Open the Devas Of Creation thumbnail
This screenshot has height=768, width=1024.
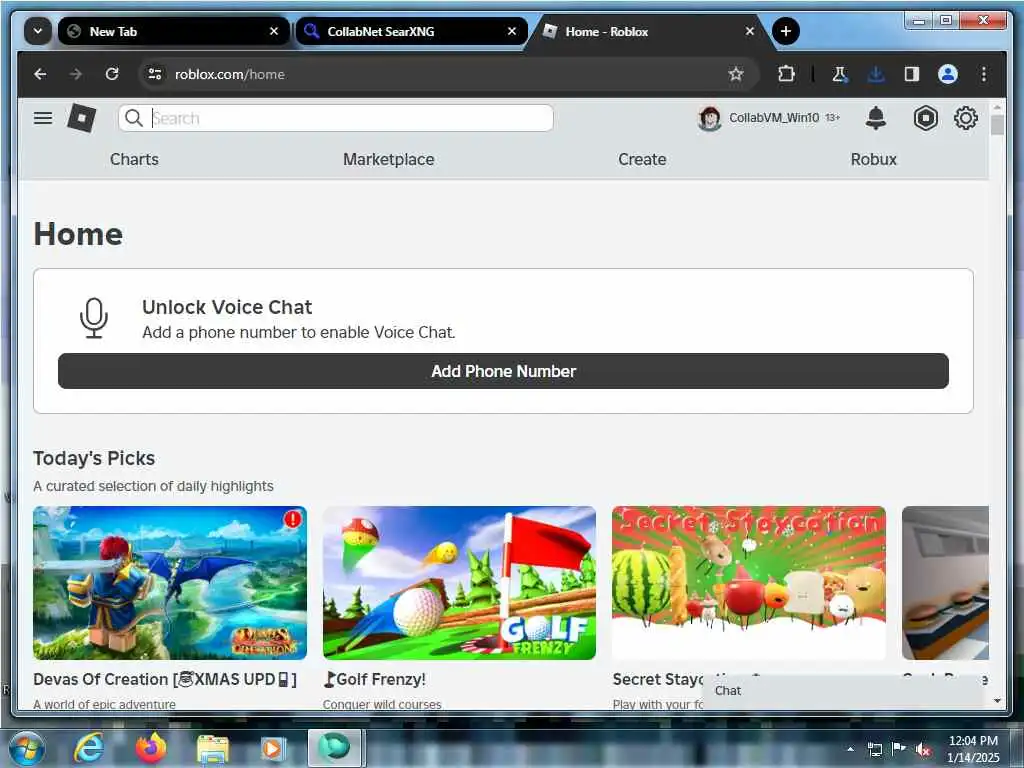point(170,583)
